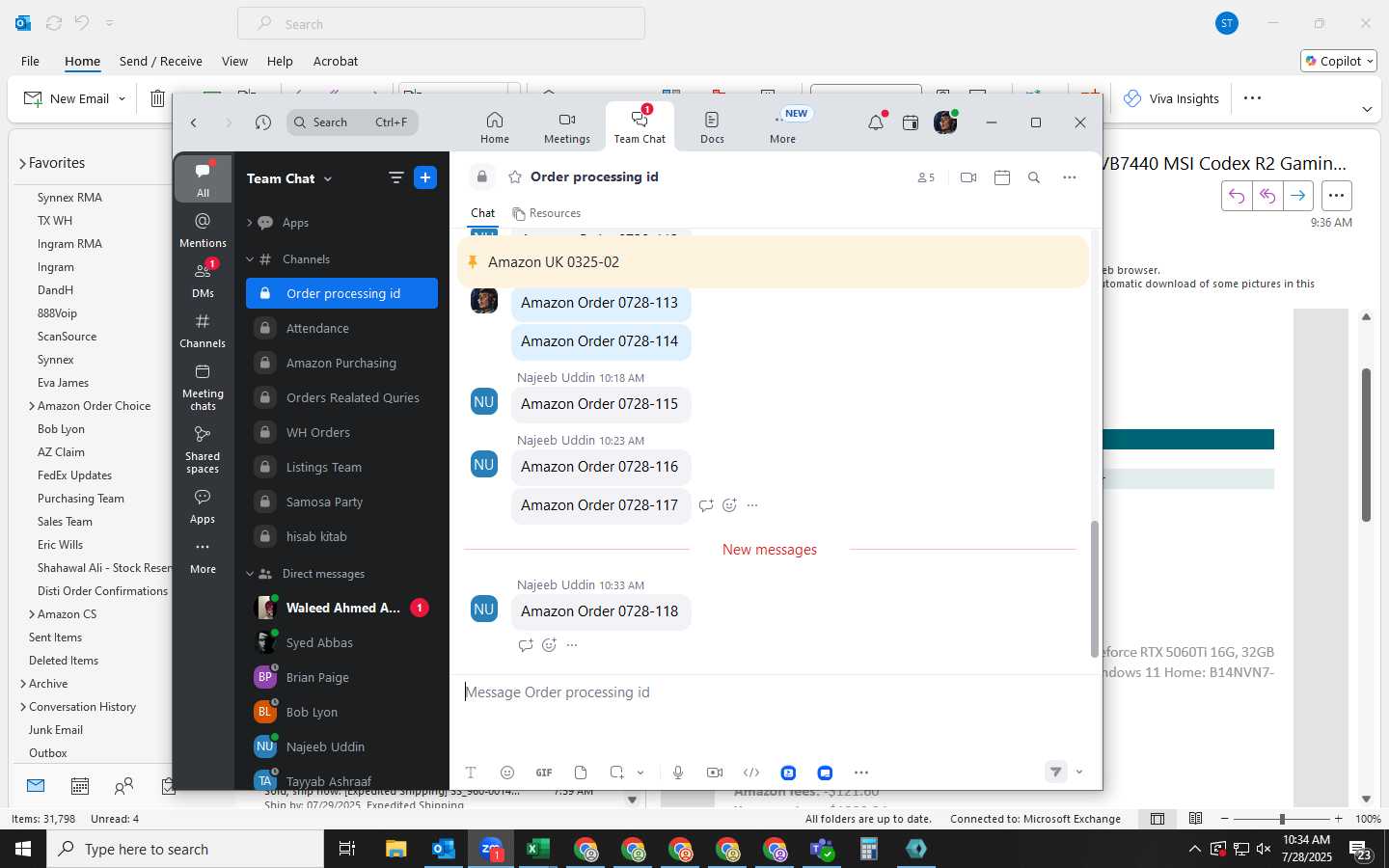The image size is (1389, 868).
Task: Attach file in message composer
Action: coord(581,773)
